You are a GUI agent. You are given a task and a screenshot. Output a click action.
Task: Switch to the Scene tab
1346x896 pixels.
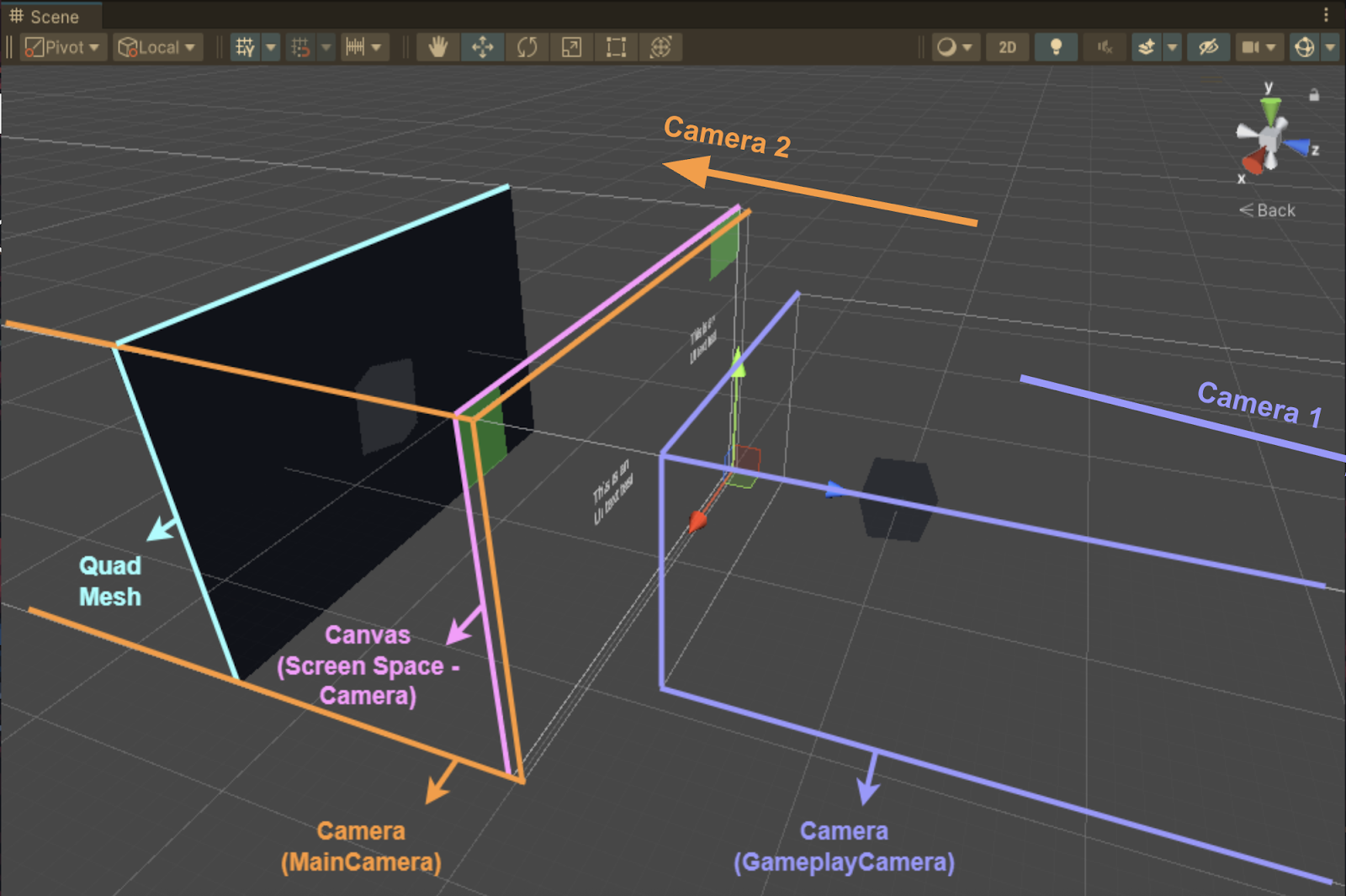coord(51,16)
